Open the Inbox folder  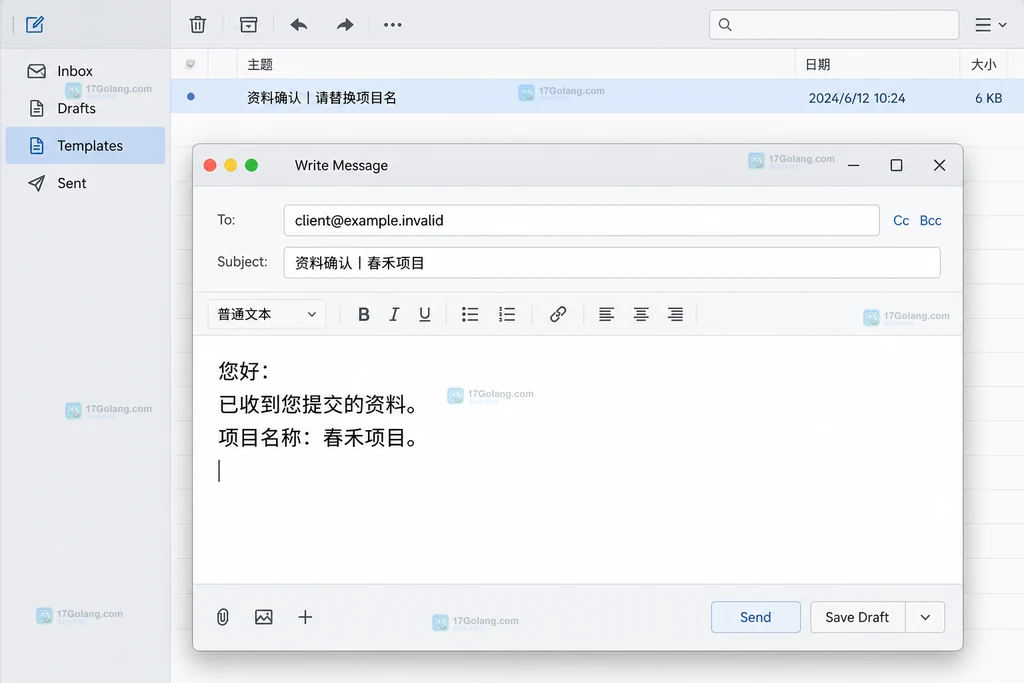click(x=85, y=71)
